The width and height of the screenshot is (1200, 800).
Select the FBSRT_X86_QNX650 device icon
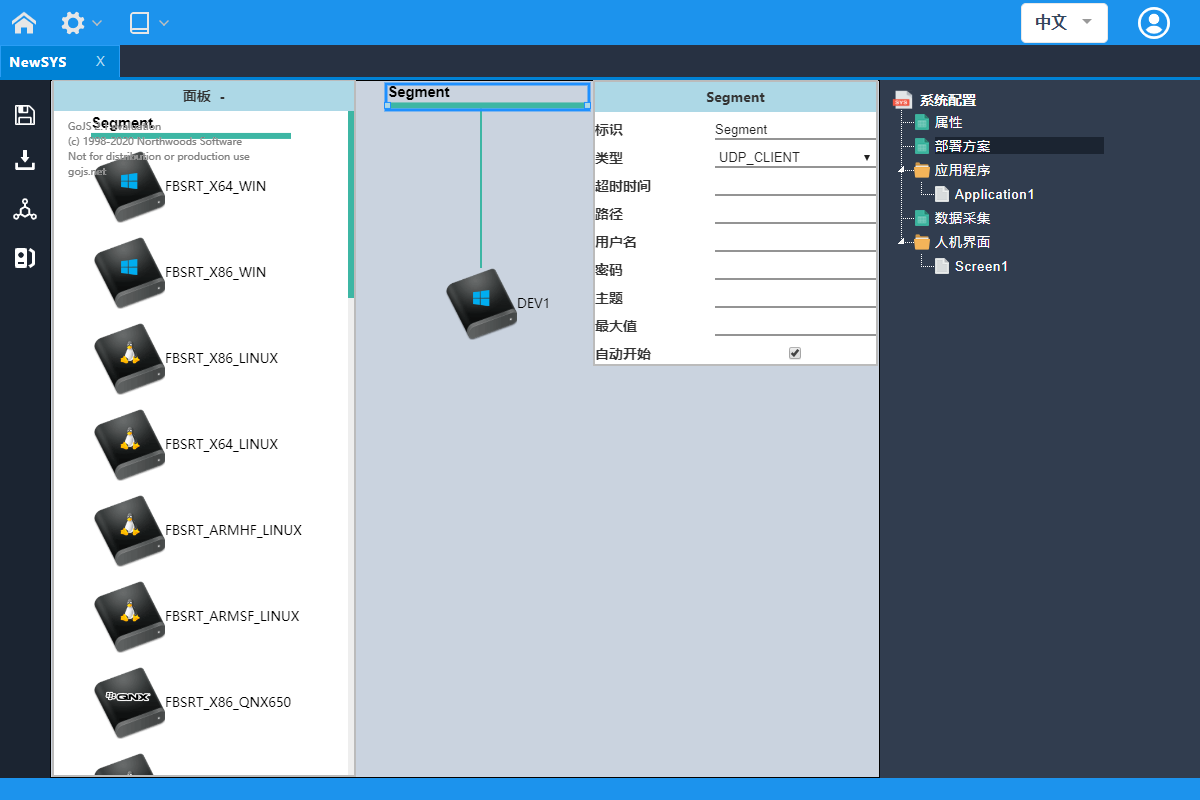pyautogui.click(x=129, y=703)
